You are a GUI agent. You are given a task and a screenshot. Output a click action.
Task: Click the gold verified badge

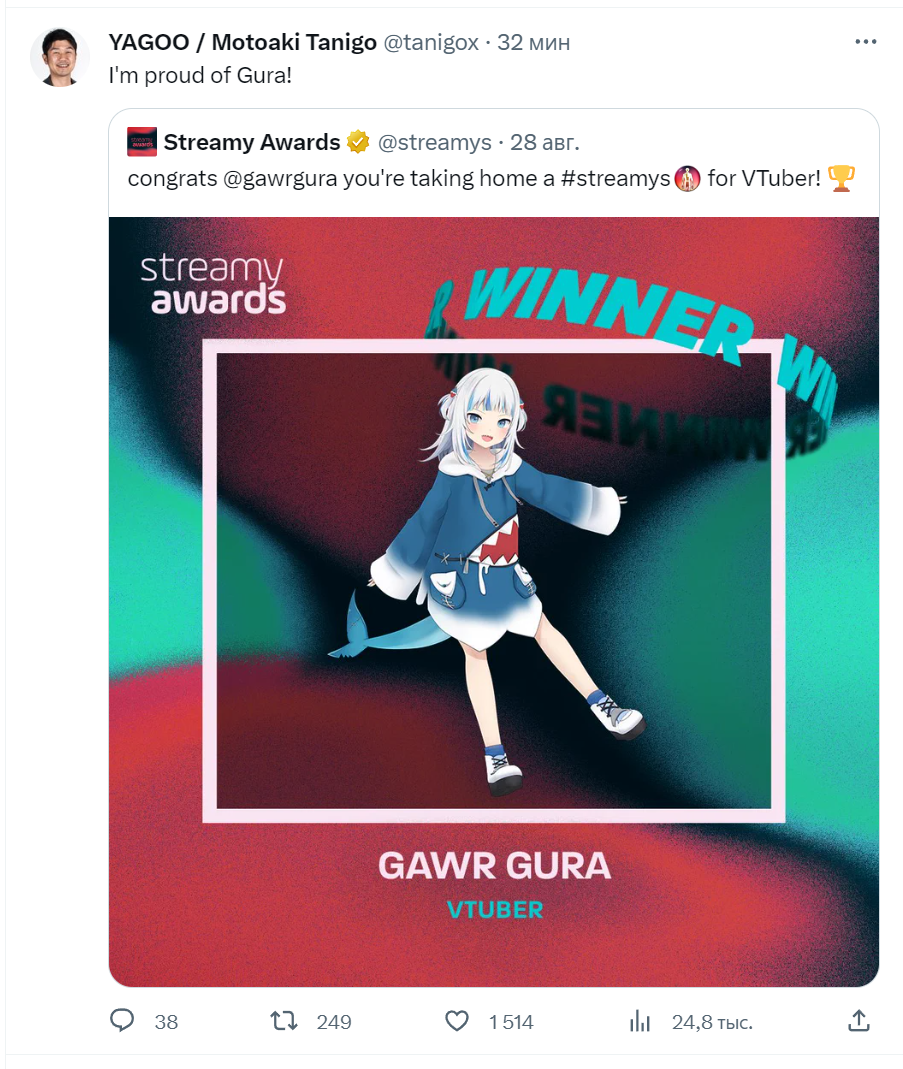[x=358, y=142]
